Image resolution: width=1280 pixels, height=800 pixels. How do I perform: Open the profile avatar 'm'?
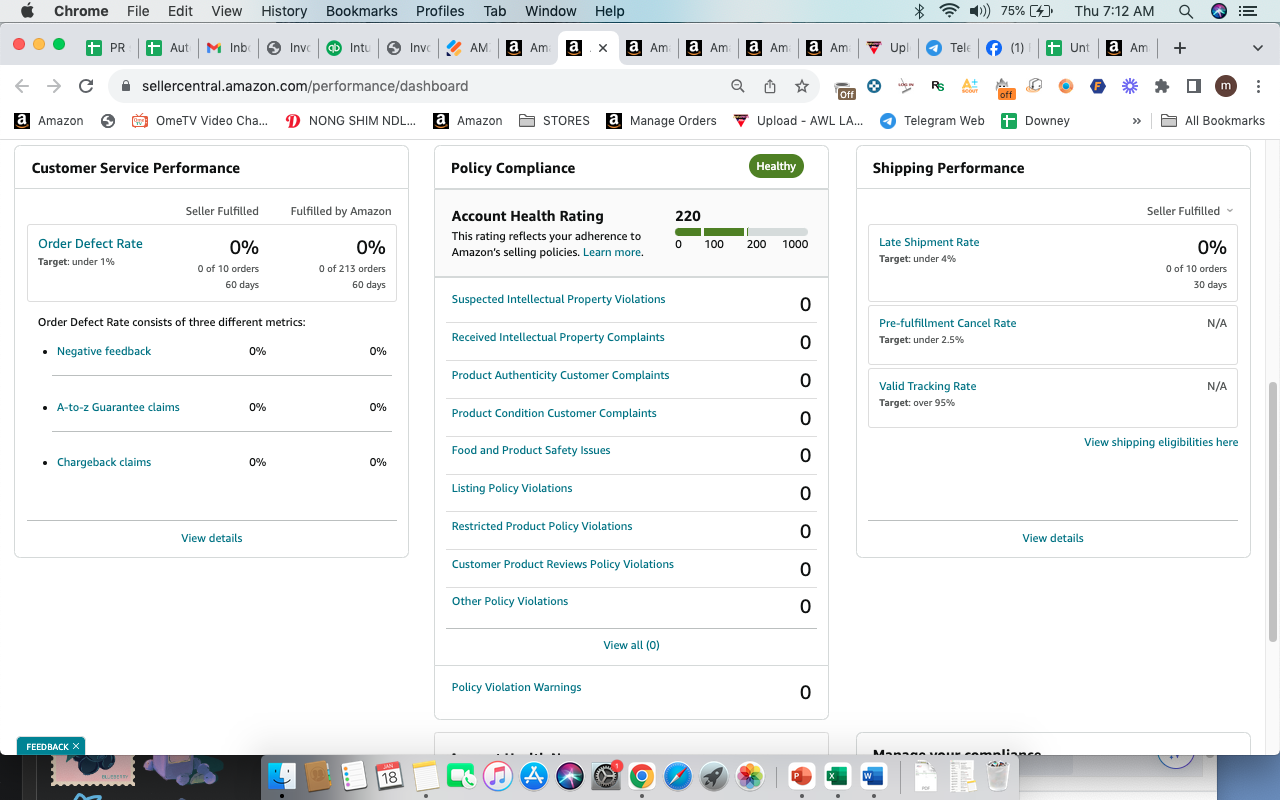(1226, 86)
